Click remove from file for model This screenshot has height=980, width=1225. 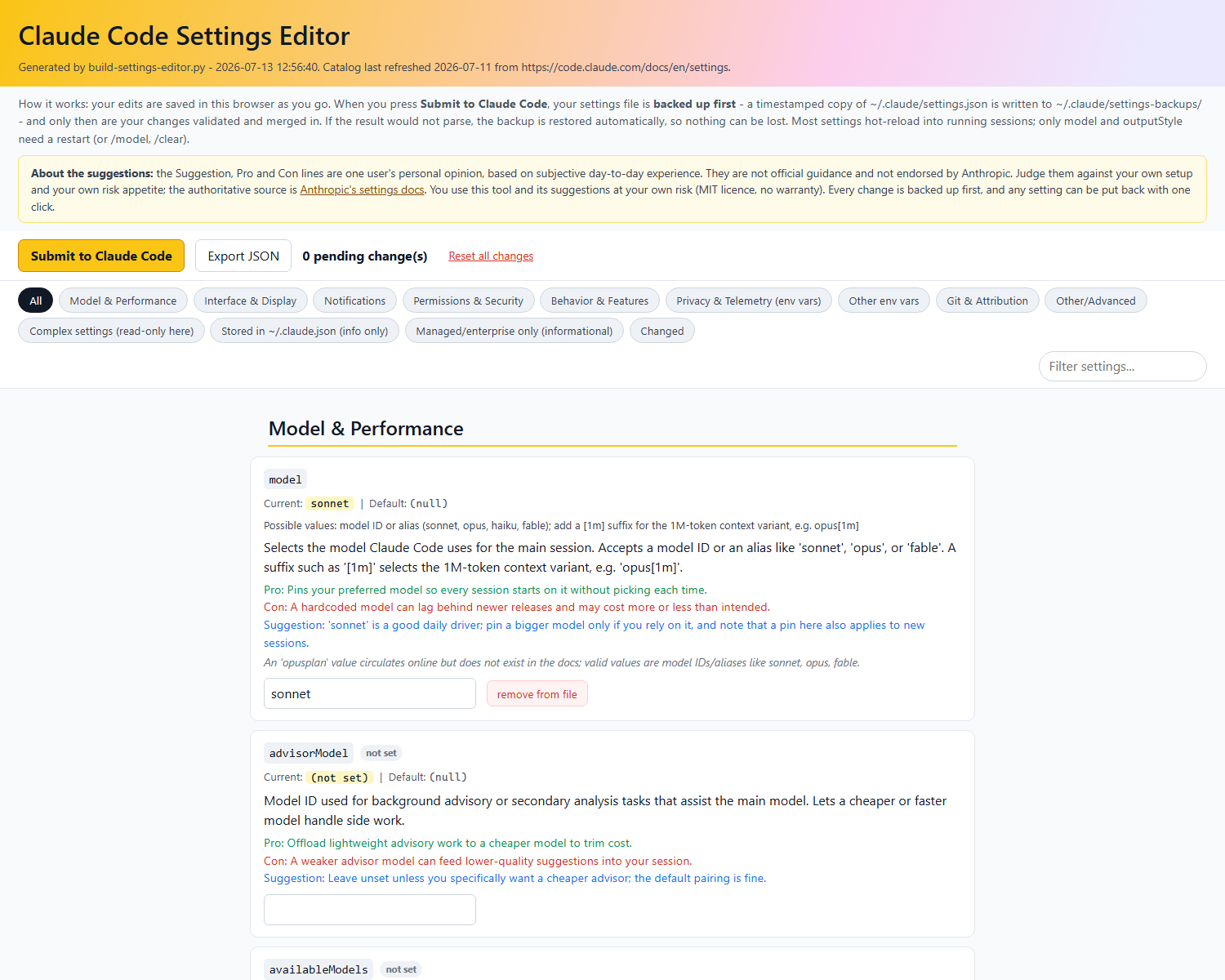pyautogui.click(x=537, y=694)
